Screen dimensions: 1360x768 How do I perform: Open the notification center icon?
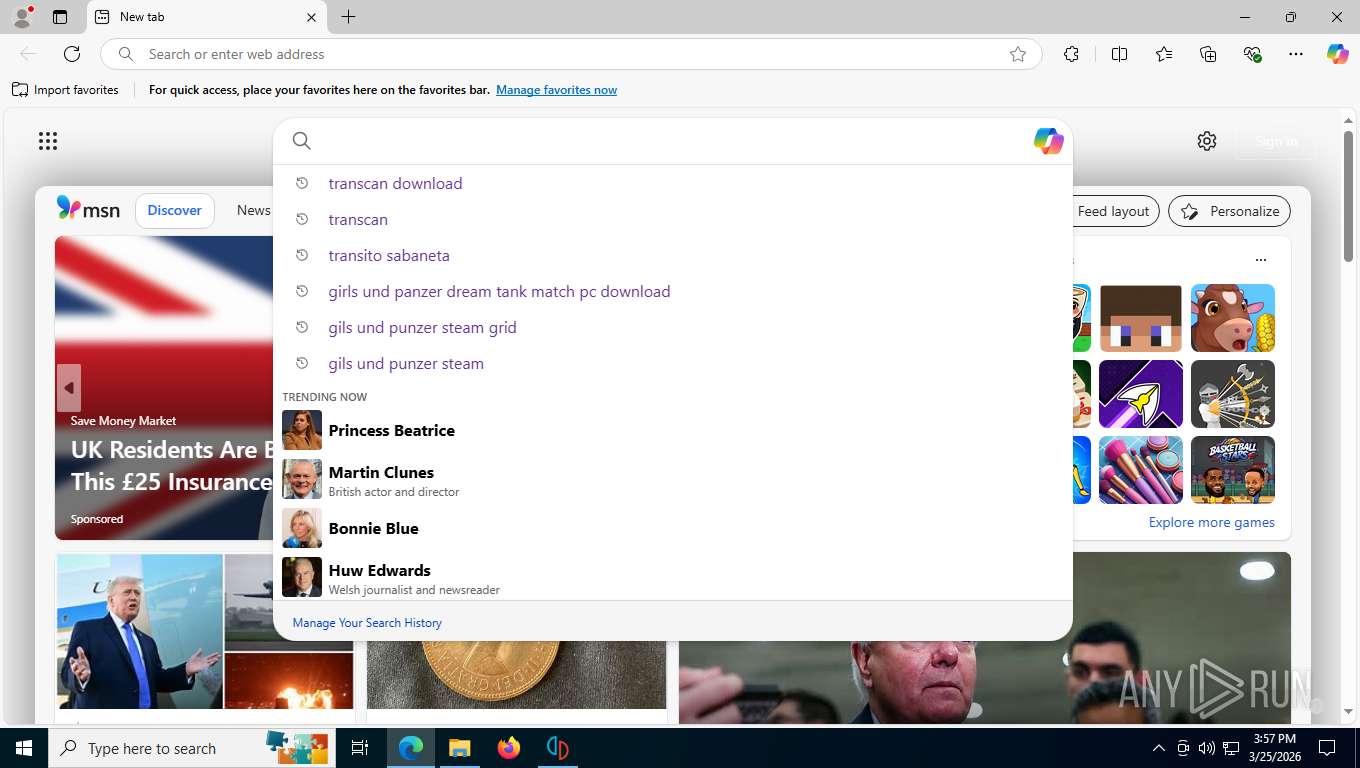pyautogui.click(x=1327, y=748)
